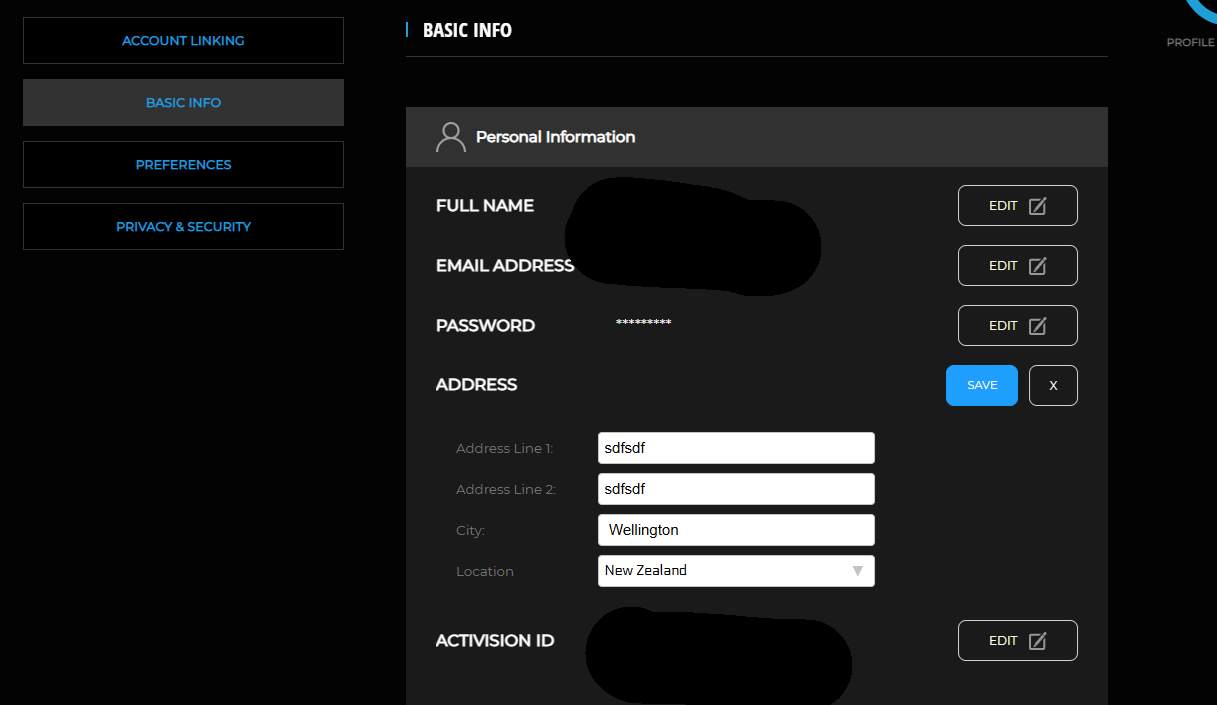Click the pencil icon beside Email Address
1217x705 pixels.
[x=1038, y=266]
